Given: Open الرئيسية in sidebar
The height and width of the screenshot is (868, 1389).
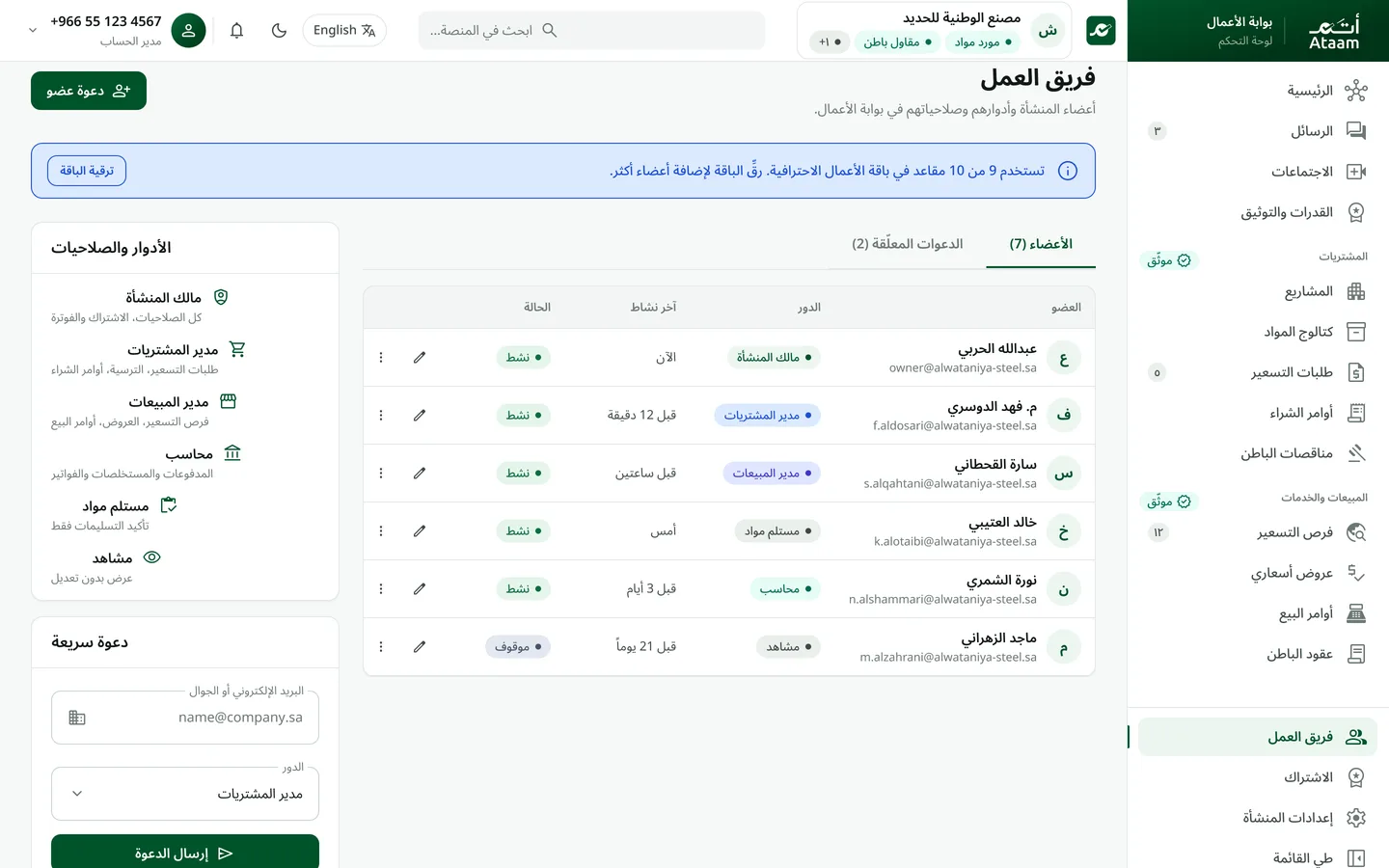Looking at the screenshot, I should 1258,91.
